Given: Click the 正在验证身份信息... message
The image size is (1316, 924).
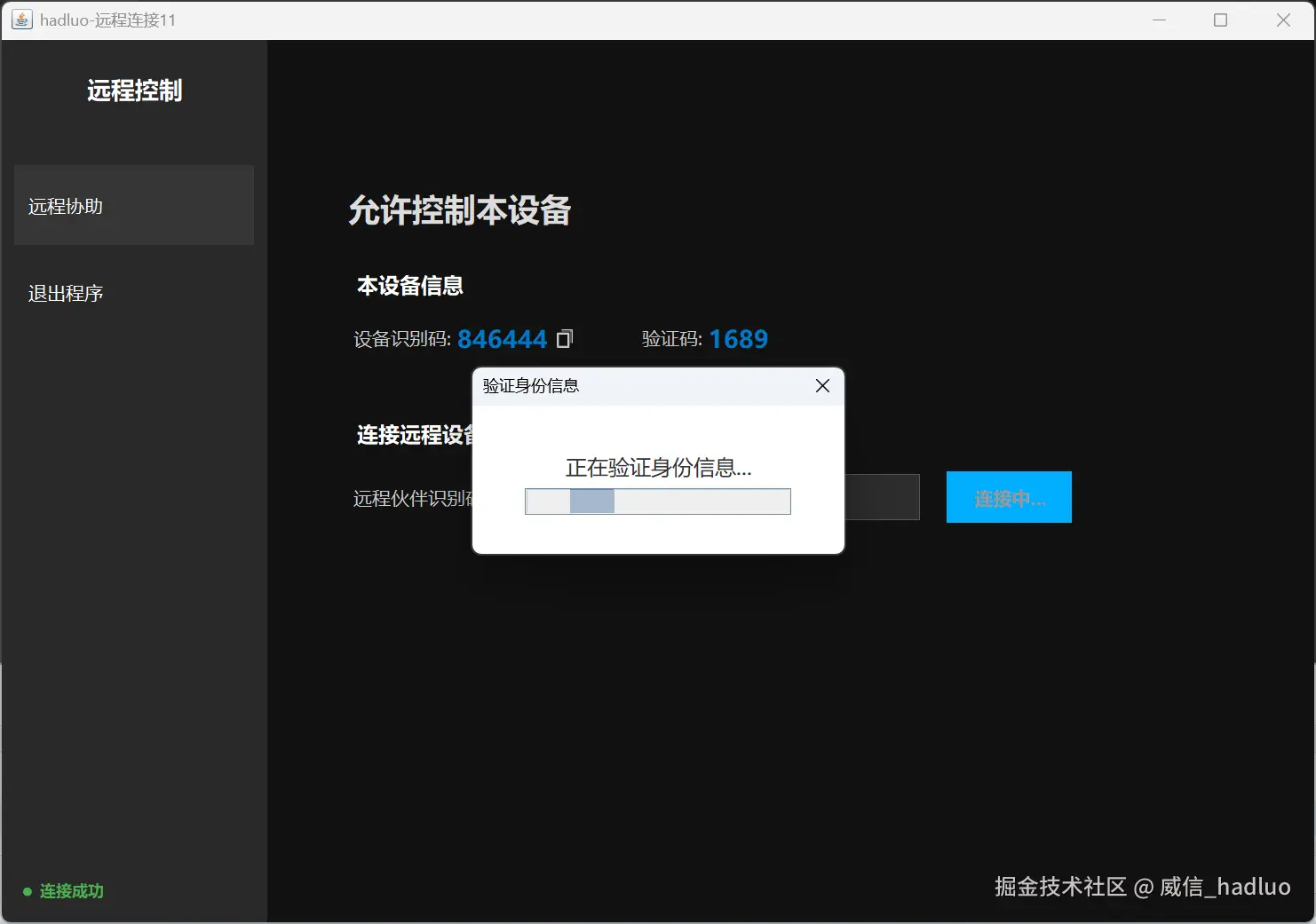Looking at the screenshot, I should [659, 468].
